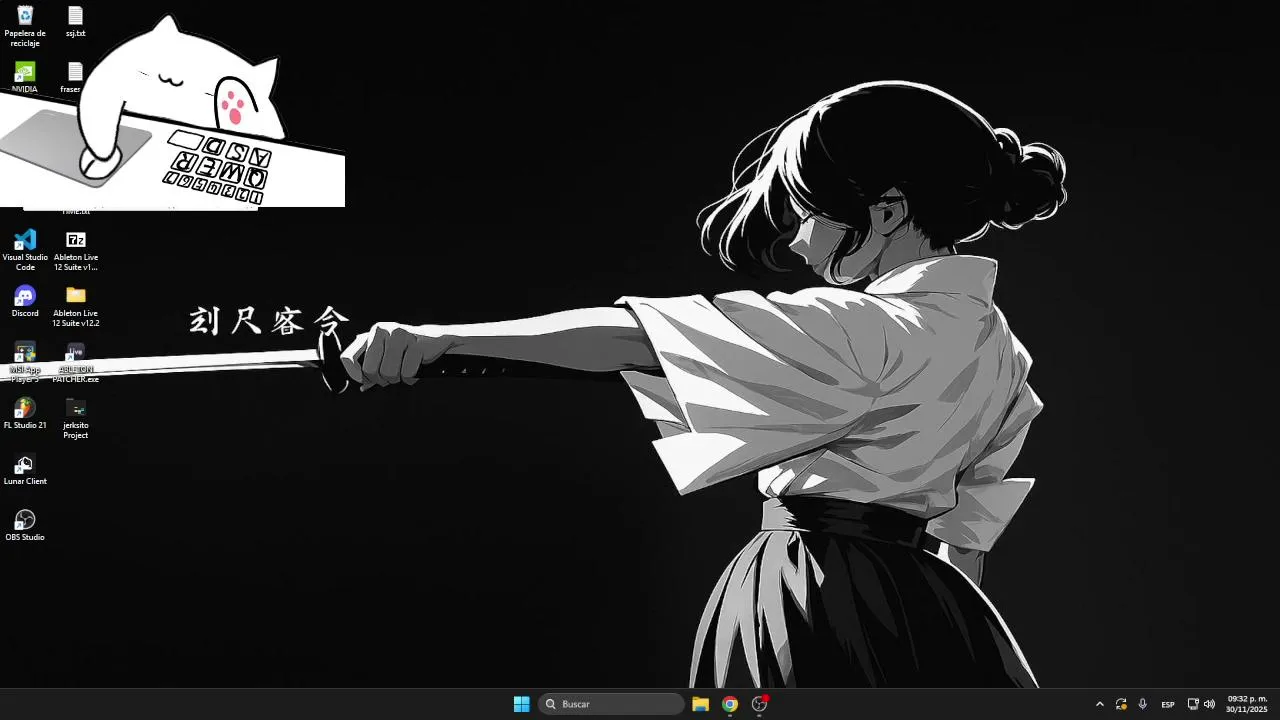Open the Windows Start menu
This screenshot has height=720, width=1280.
pos(521,704)
